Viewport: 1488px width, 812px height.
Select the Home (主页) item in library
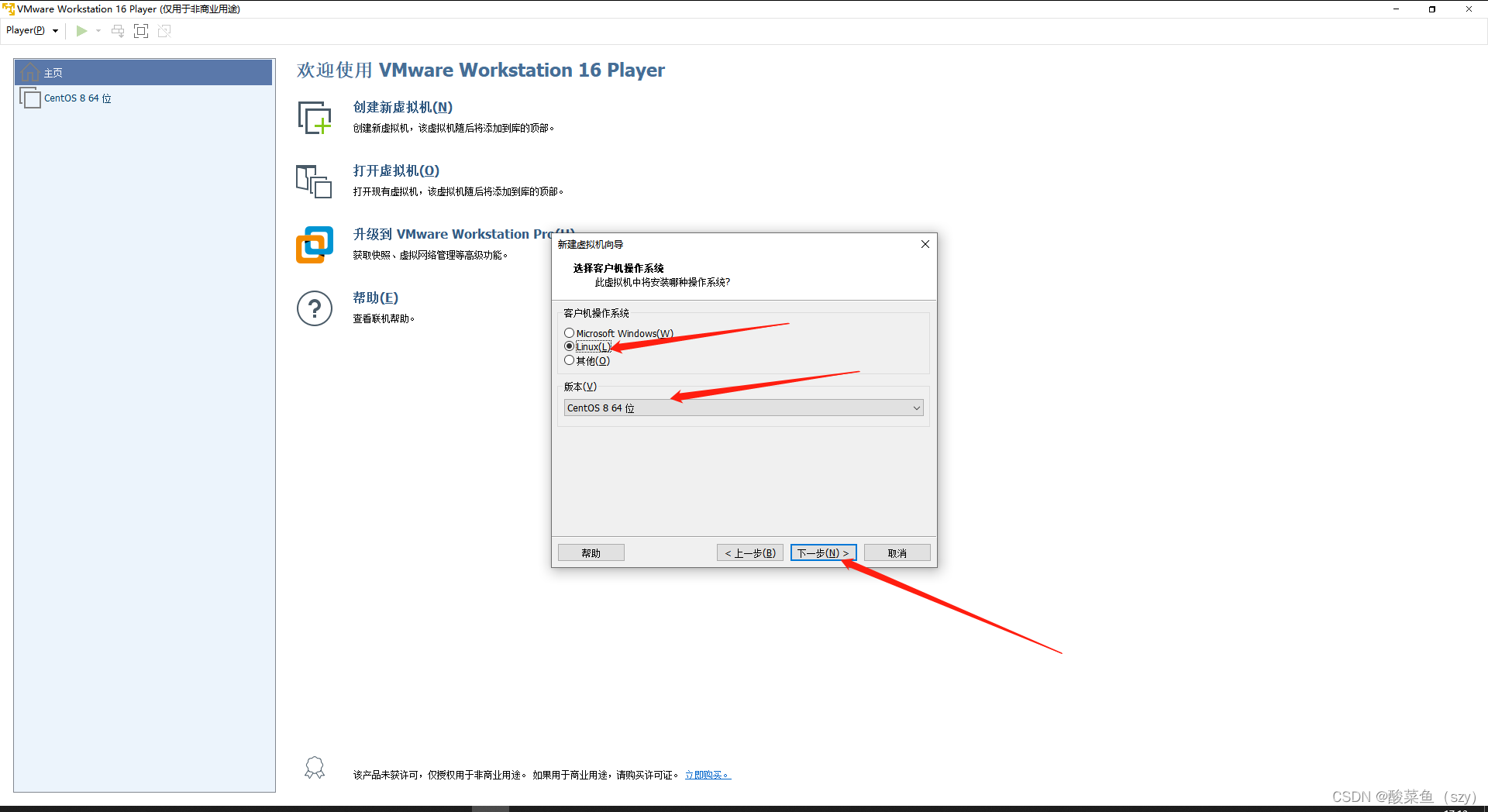(143, 73)
